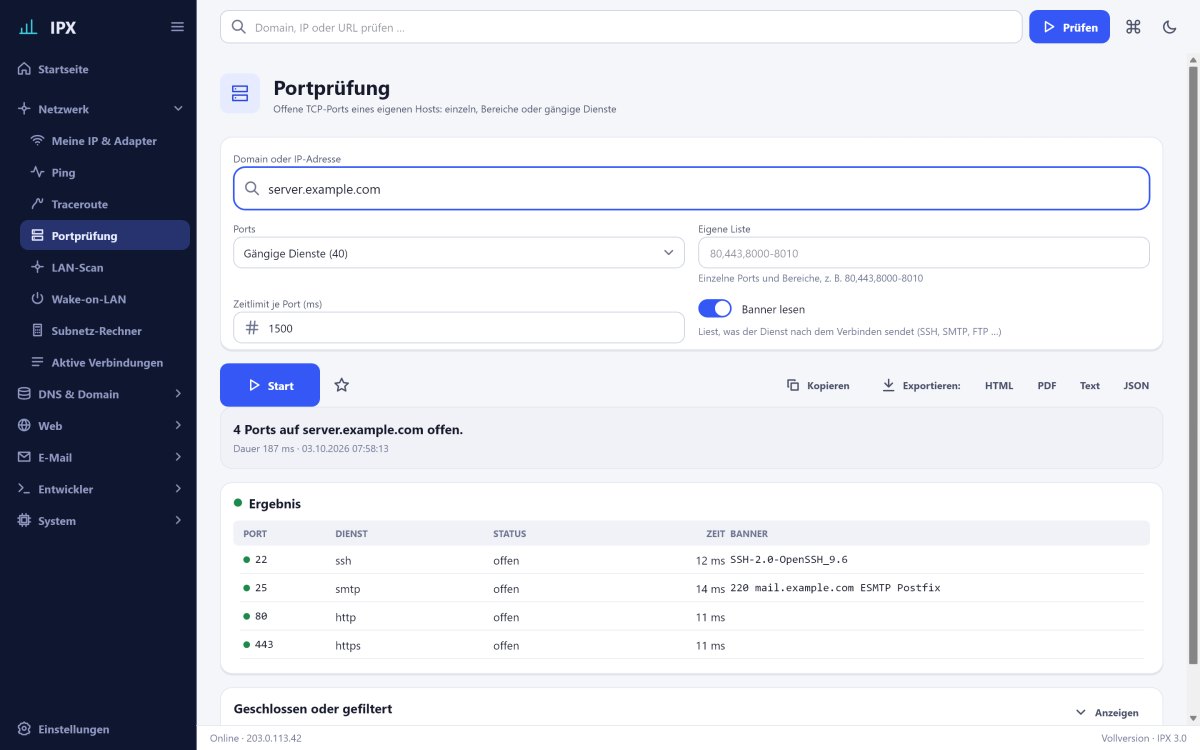Export result as JSON
The height and width of the screenshot is (750, 1200).
[1136, 385]
